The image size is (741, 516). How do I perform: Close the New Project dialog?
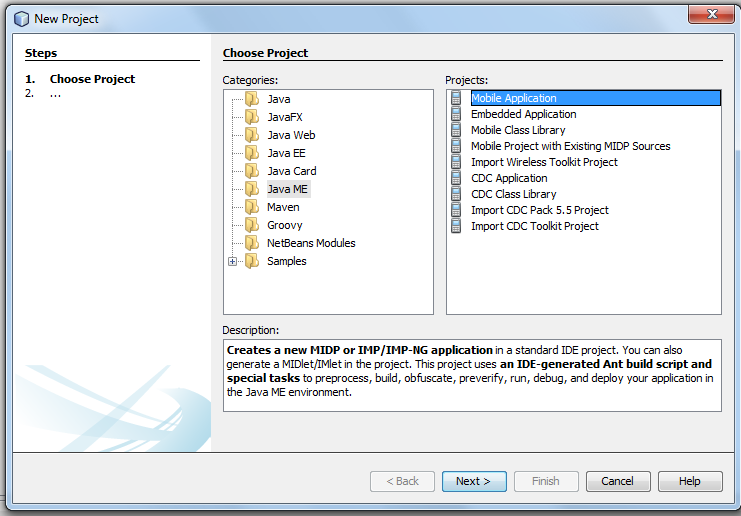711,14
